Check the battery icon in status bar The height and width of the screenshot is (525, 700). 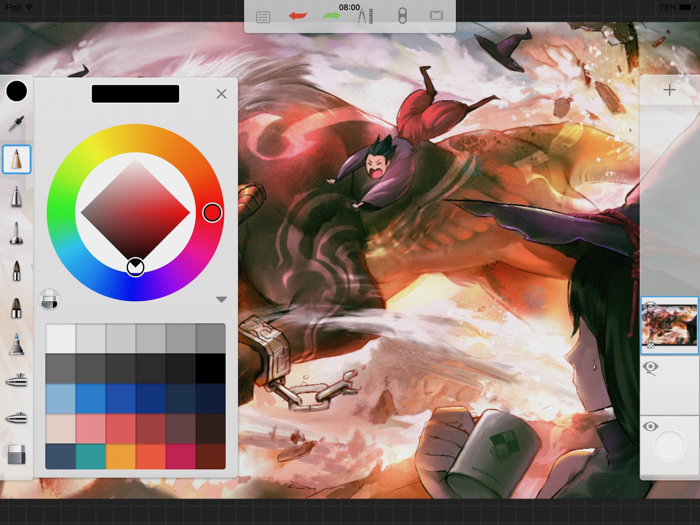coord(688,7)
